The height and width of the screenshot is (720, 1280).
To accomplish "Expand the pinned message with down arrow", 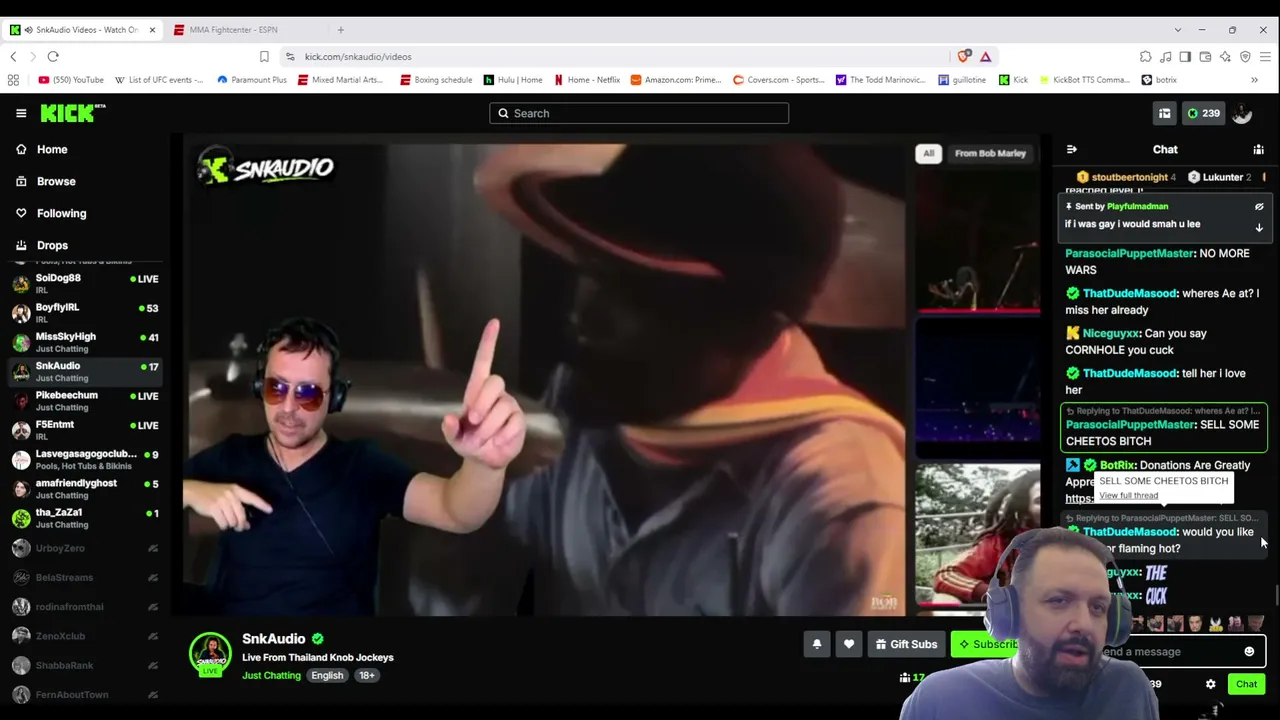I will pos(1259,227).
